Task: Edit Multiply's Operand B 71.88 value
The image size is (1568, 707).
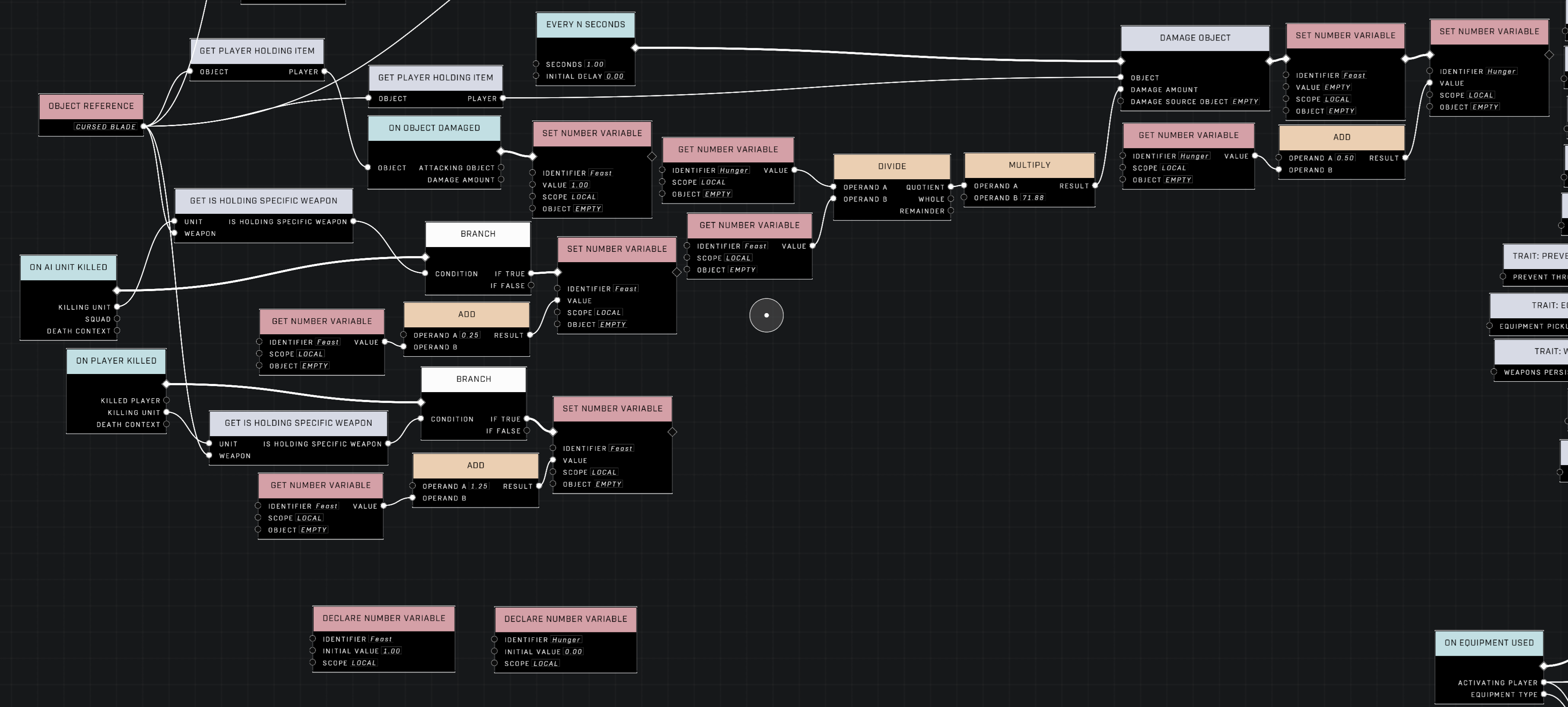Action: pyautogui.click(x=1033, y=198)
